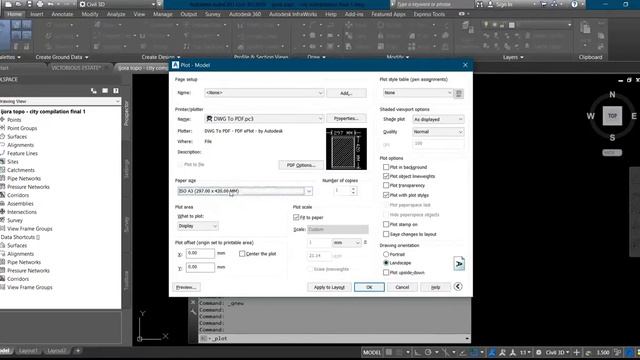
Task: Click the plot offset X input field
Action: pos(200,253)
